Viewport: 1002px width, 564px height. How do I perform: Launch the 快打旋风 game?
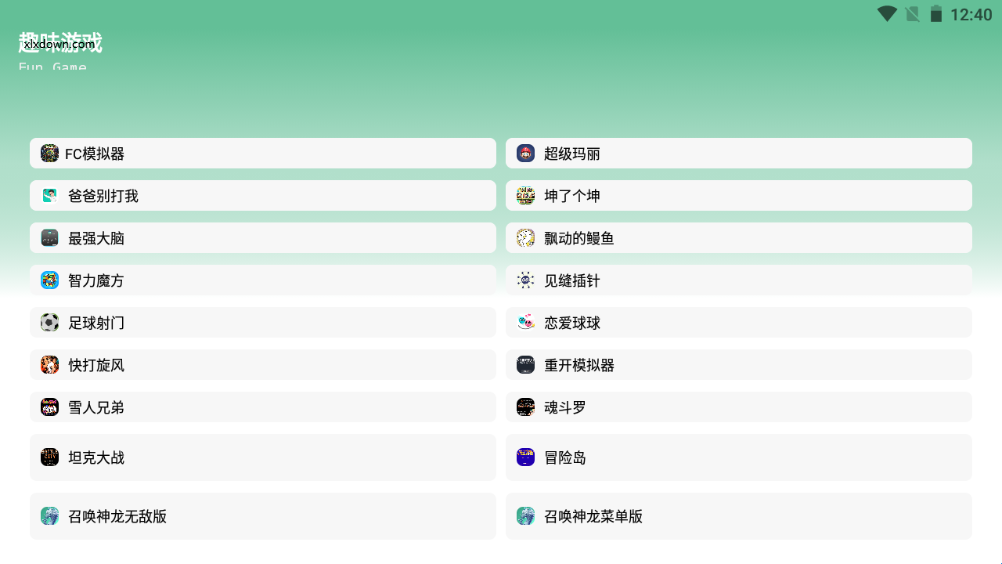click(x=263, y=365)
